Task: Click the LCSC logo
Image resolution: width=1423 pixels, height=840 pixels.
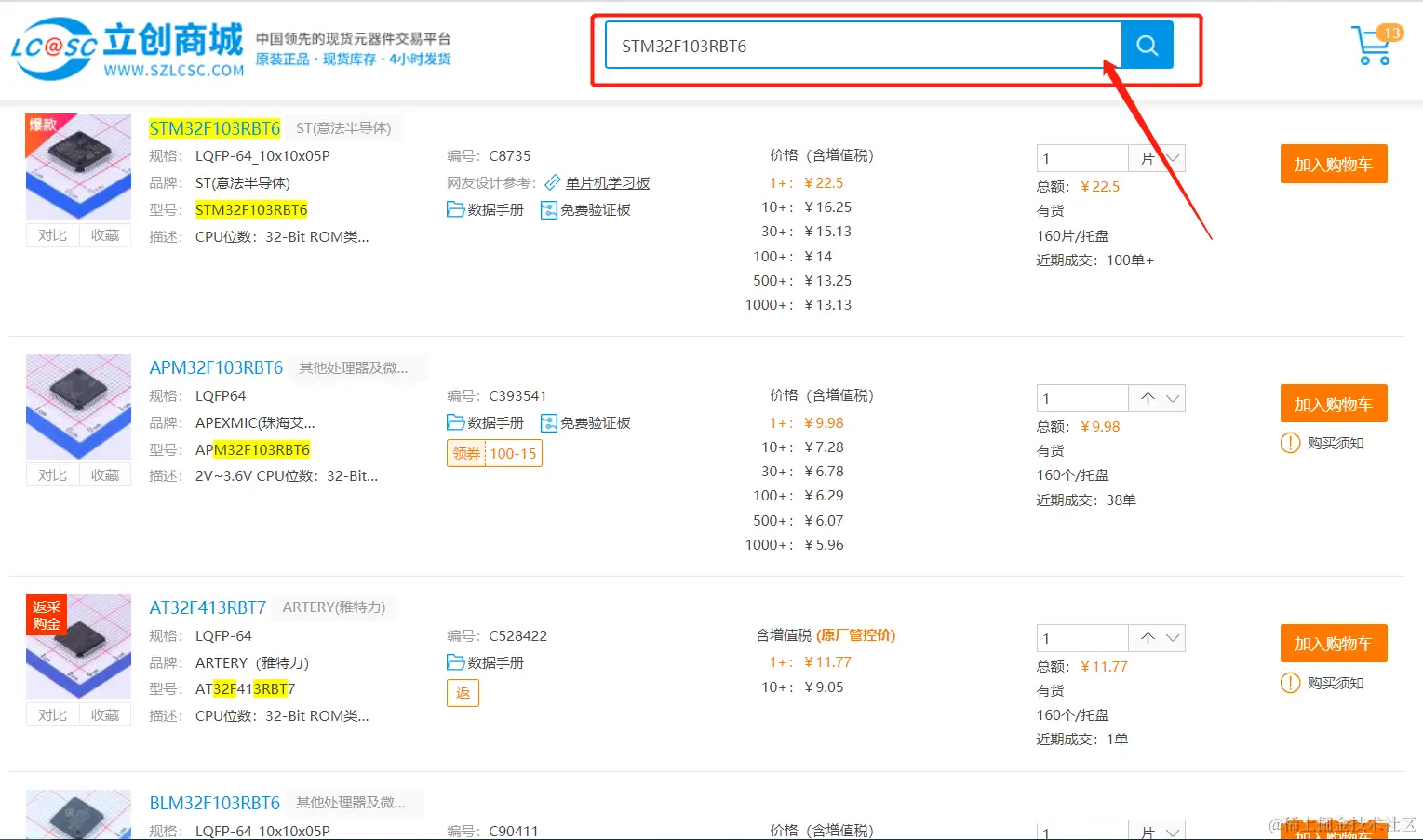Action: click(x=127, y=49)
